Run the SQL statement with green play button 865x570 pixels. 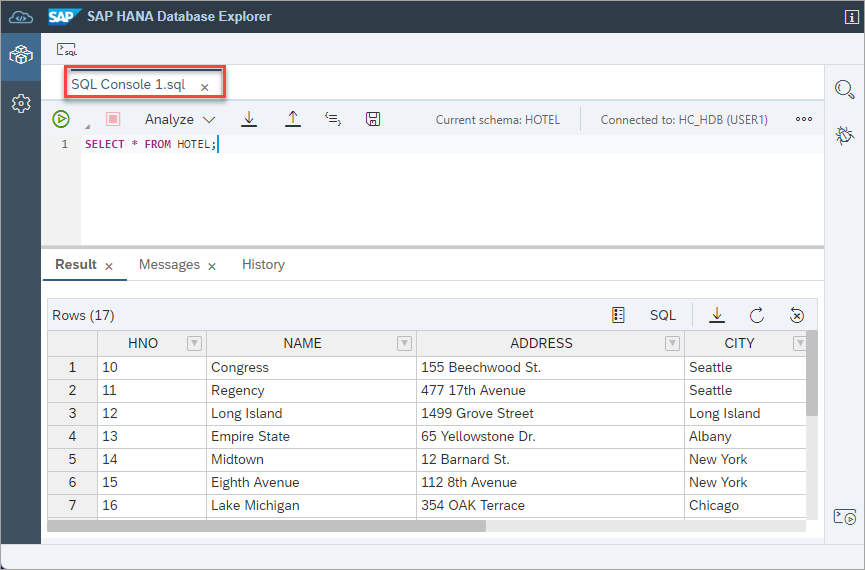[61, 119]
